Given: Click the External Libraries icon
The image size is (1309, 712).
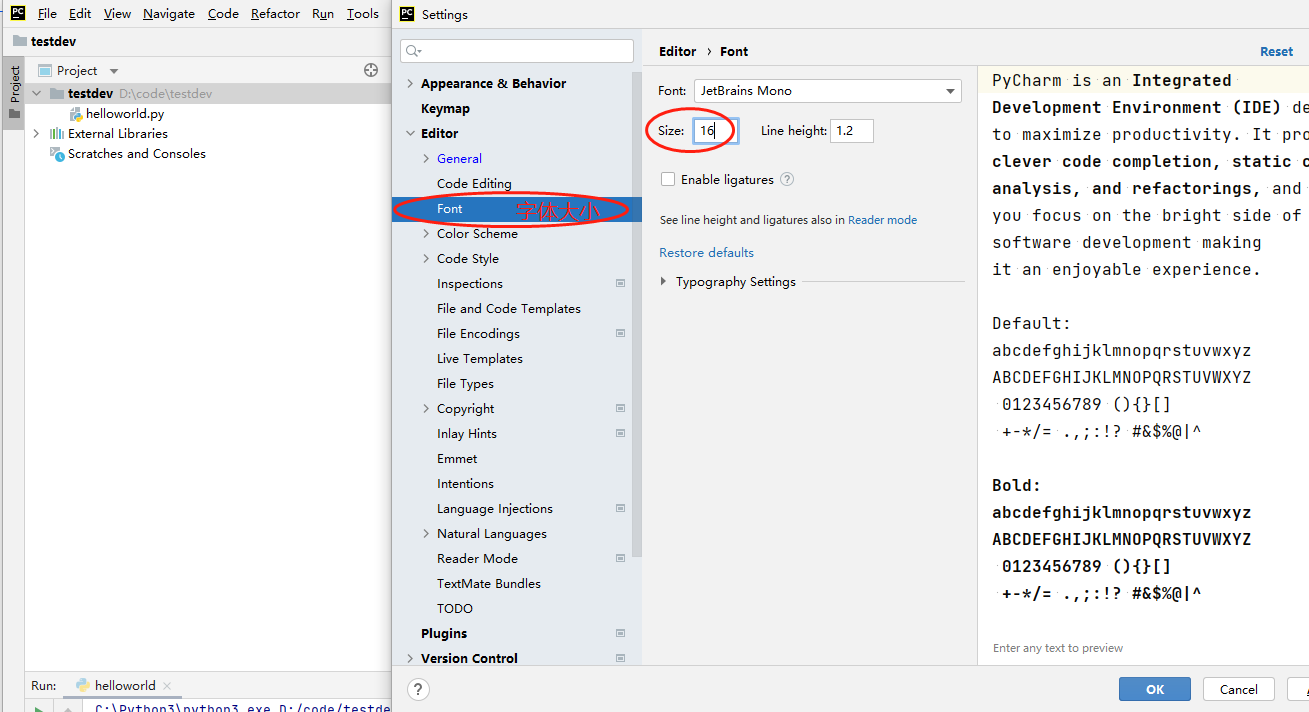Looking at the screenshot, I should [57, 134].
